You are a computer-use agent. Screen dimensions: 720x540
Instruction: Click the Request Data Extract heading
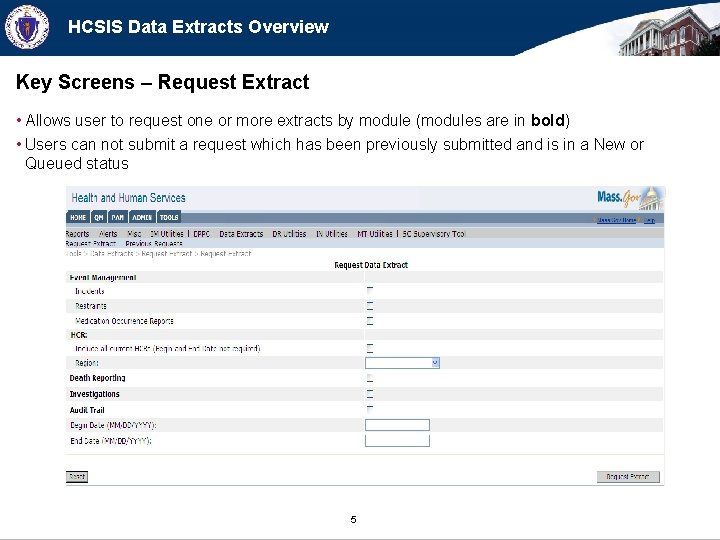click(371, 265)
